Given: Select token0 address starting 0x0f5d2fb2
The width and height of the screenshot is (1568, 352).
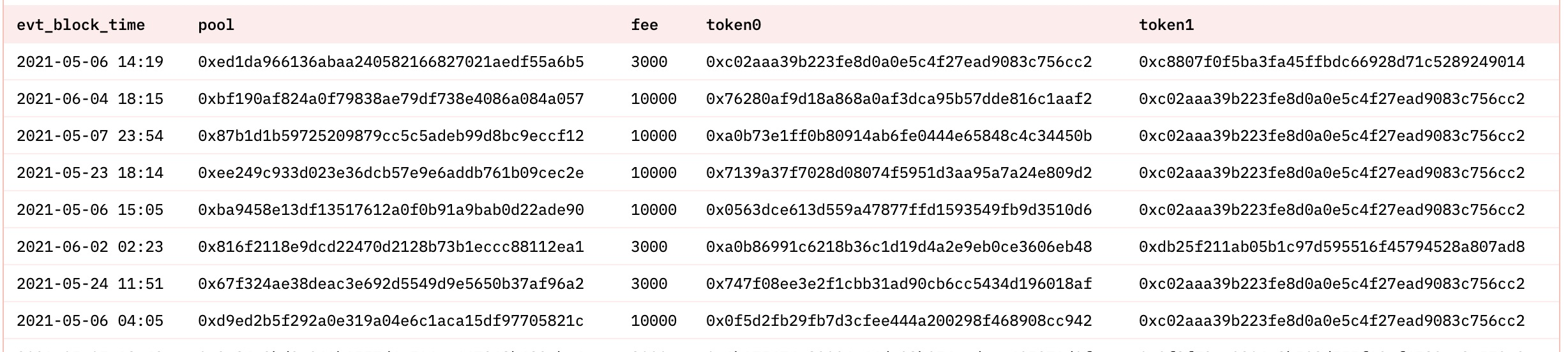Looking at the screenshot, I should click(899, 321).
